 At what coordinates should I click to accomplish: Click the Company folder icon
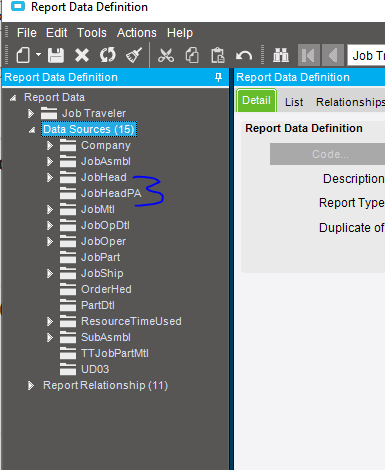pos(68,145)
